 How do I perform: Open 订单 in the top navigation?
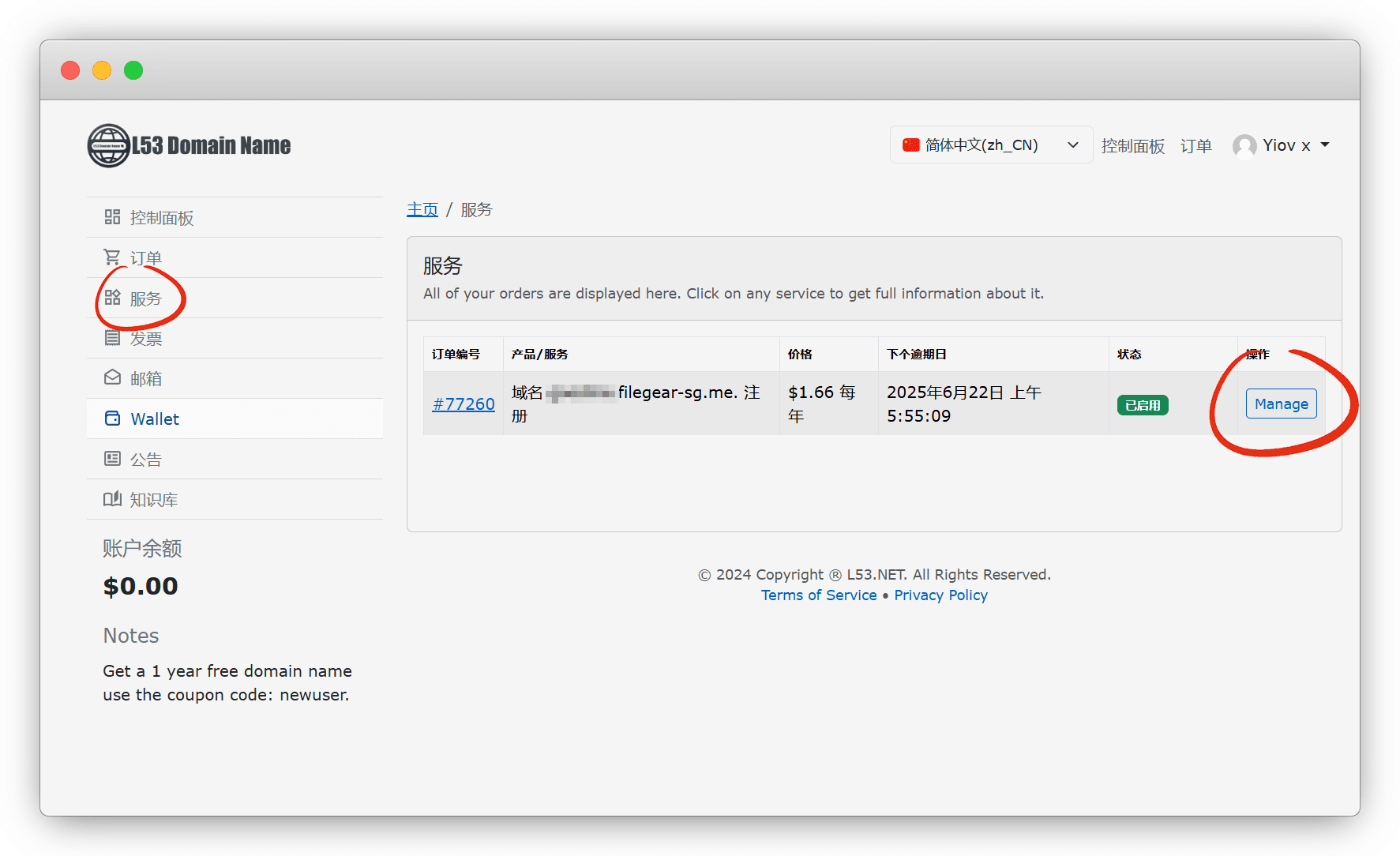tap(1195, 146)
